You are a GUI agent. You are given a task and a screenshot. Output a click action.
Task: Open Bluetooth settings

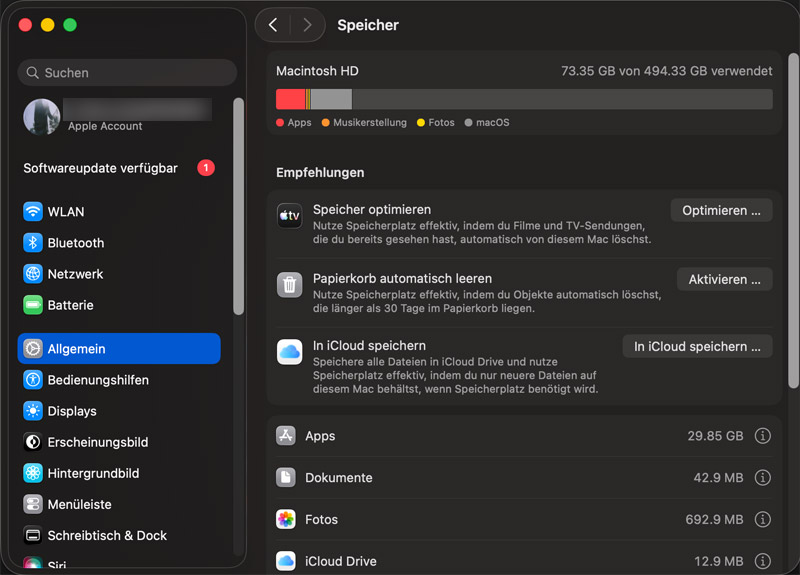(x=119, y=242)
